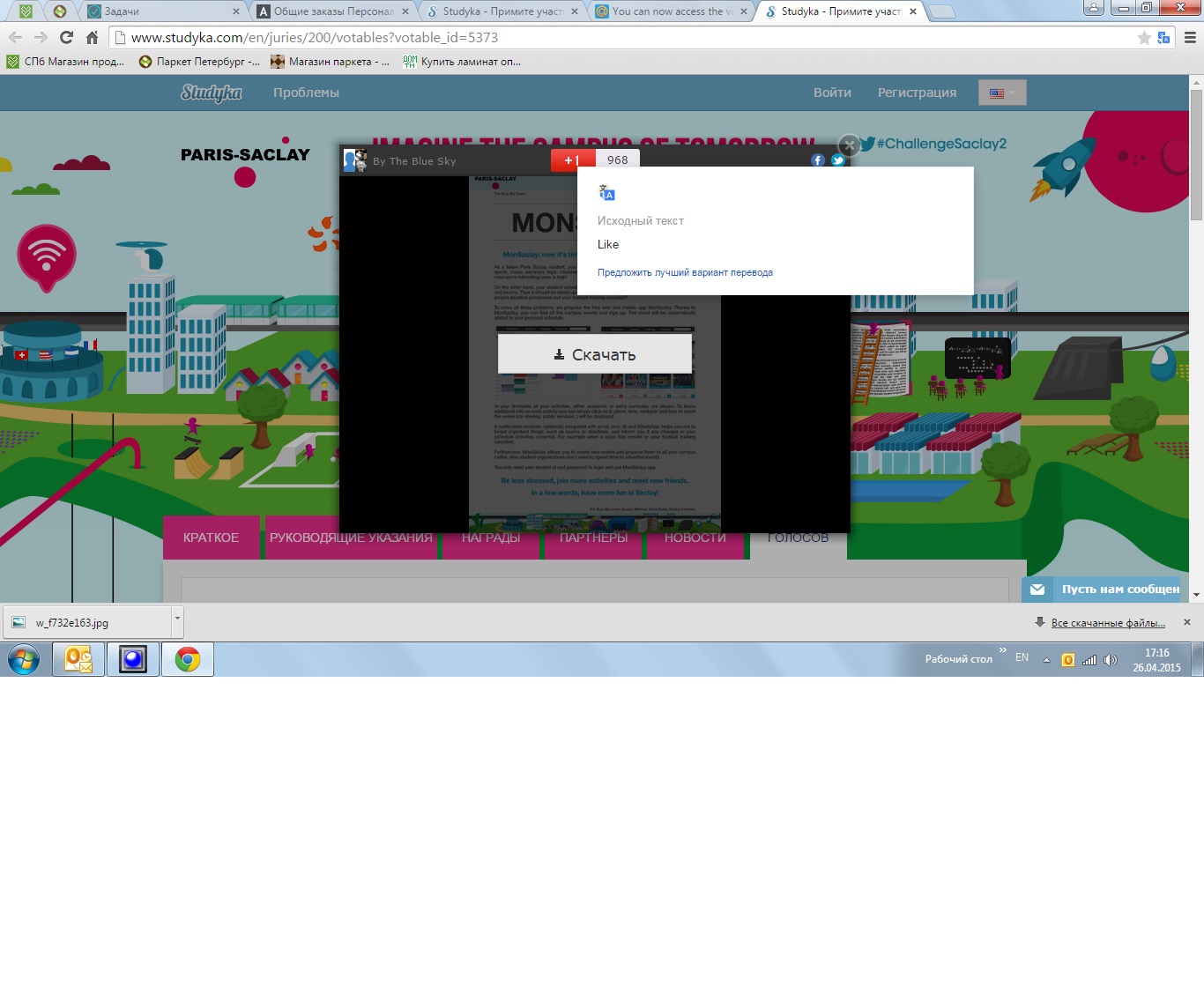Close the downloads bar
Viewport: 1204px width, 994px height.
[x=1186, y=622]
